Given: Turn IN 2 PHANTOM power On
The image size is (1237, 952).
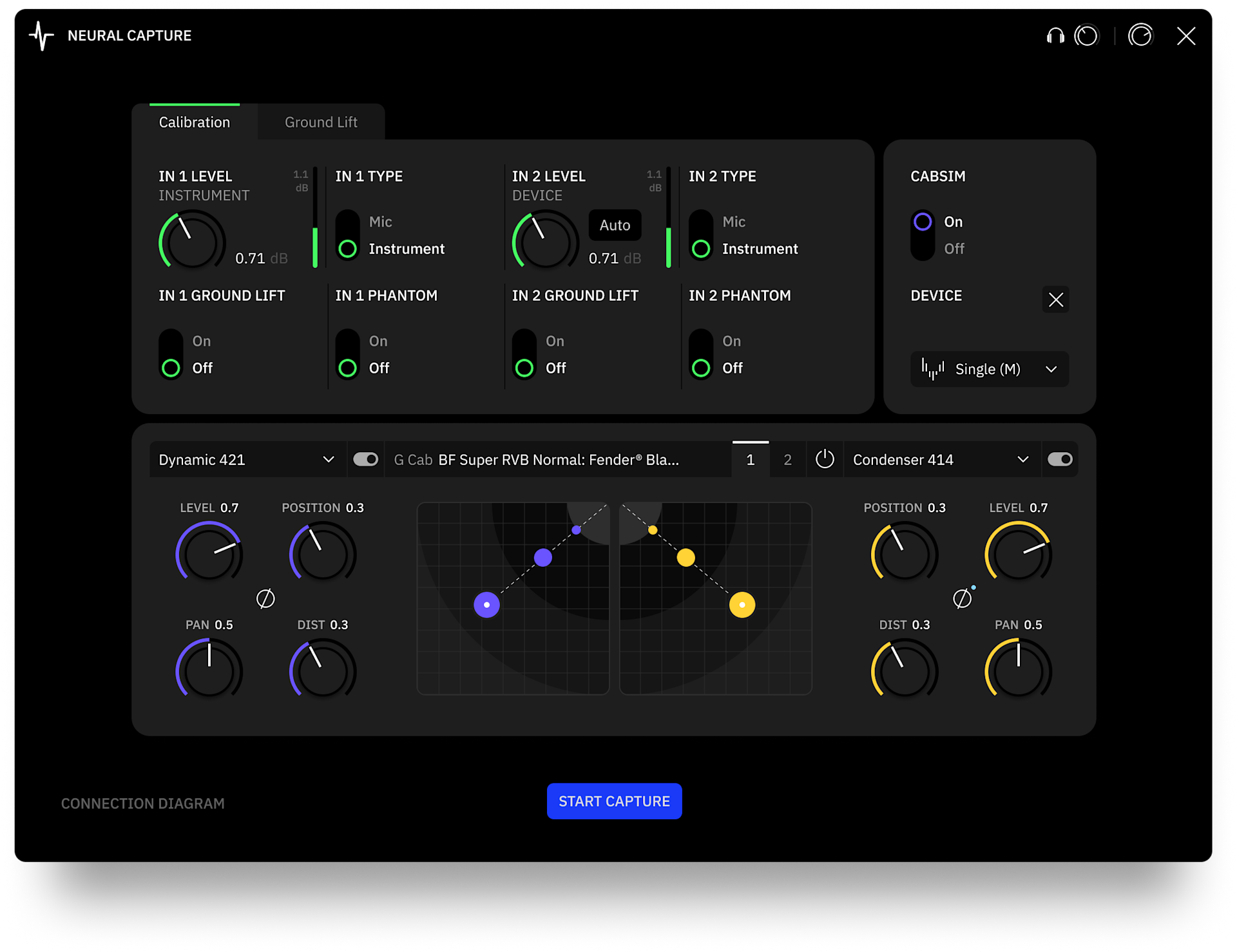Looking at the screenshot, I should click(701, 340).
